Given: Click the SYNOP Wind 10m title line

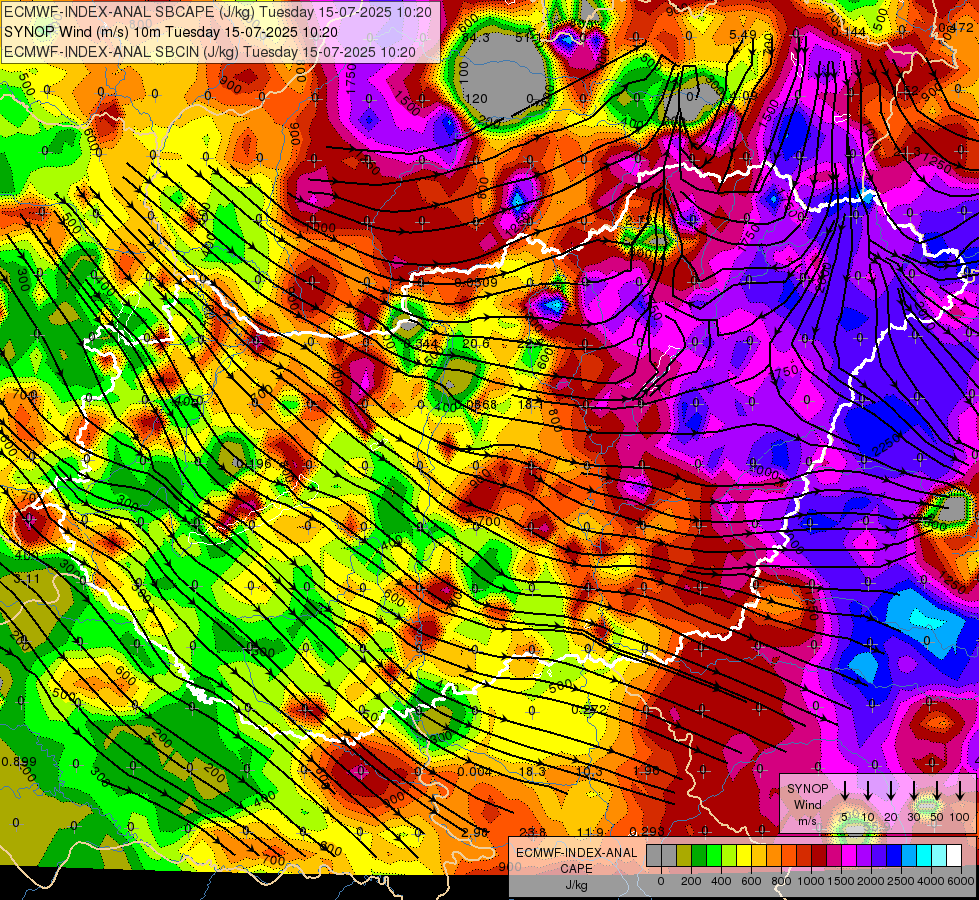Looking at the screenshot, I should pos(170,32).
